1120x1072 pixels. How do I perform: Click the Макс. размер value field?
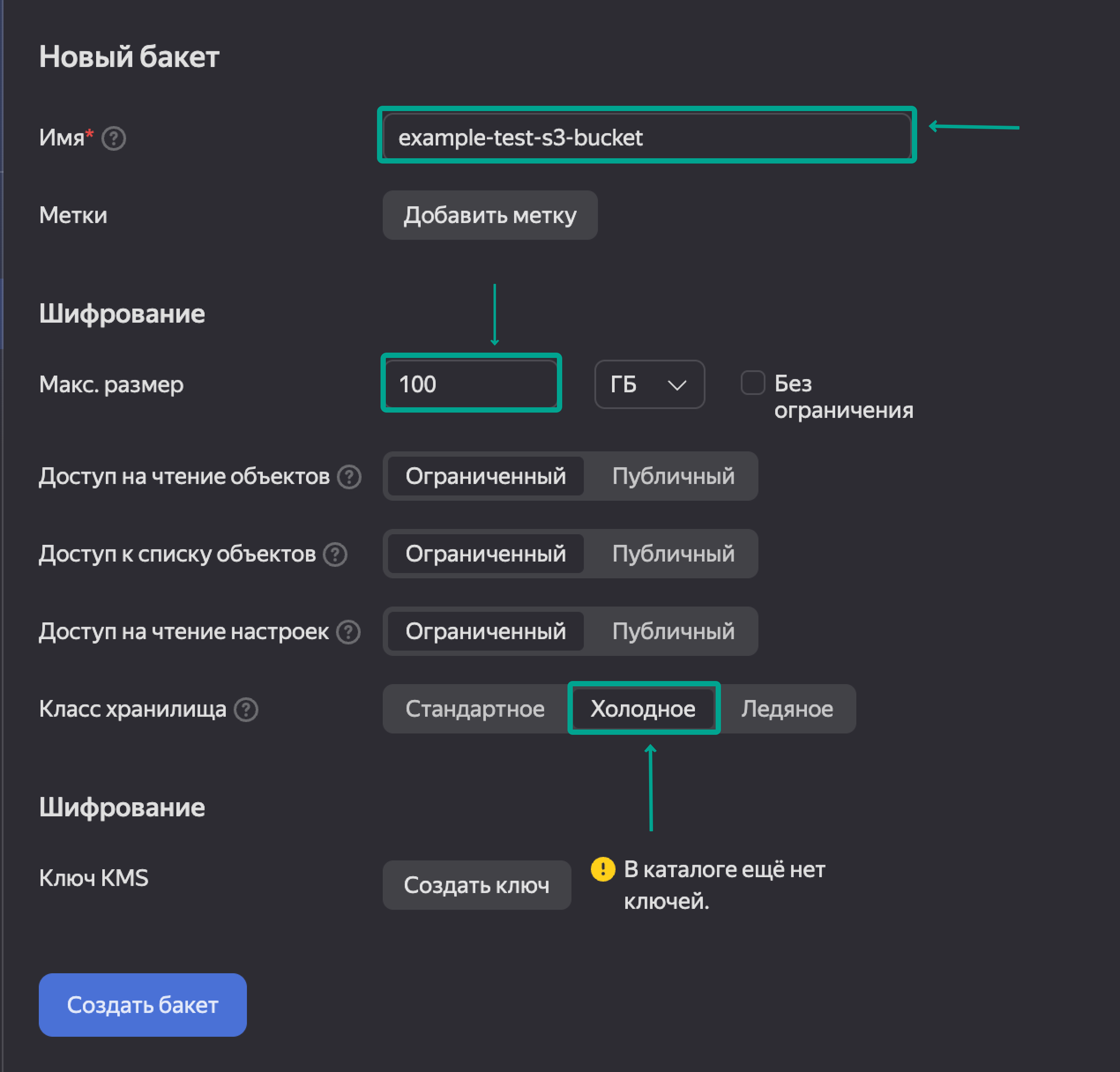click(471, 384)
